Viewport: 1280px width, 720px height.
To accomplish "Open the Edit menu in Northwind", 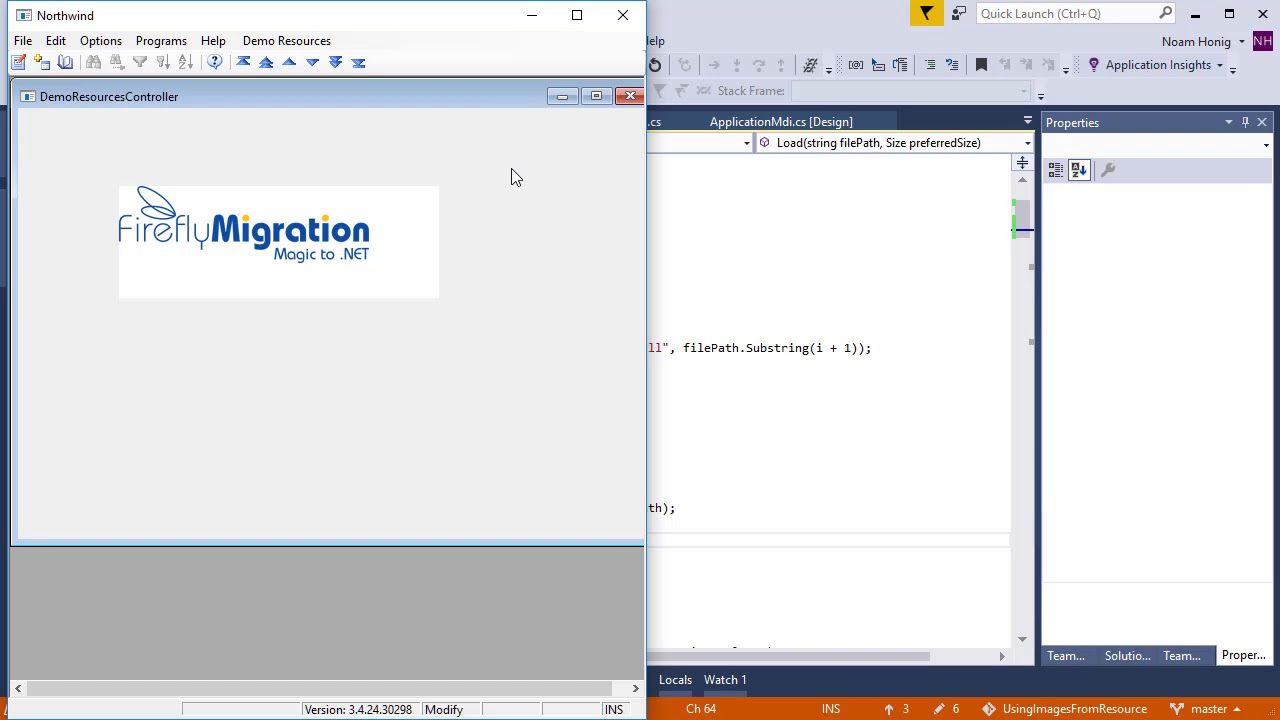I will [56, 41].
